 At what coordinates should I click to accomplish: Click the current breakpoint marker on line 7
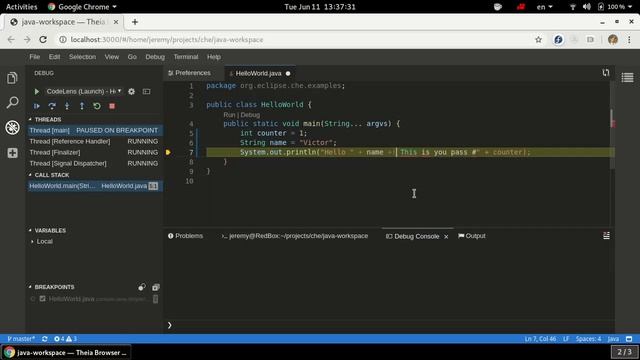[168, 152]
